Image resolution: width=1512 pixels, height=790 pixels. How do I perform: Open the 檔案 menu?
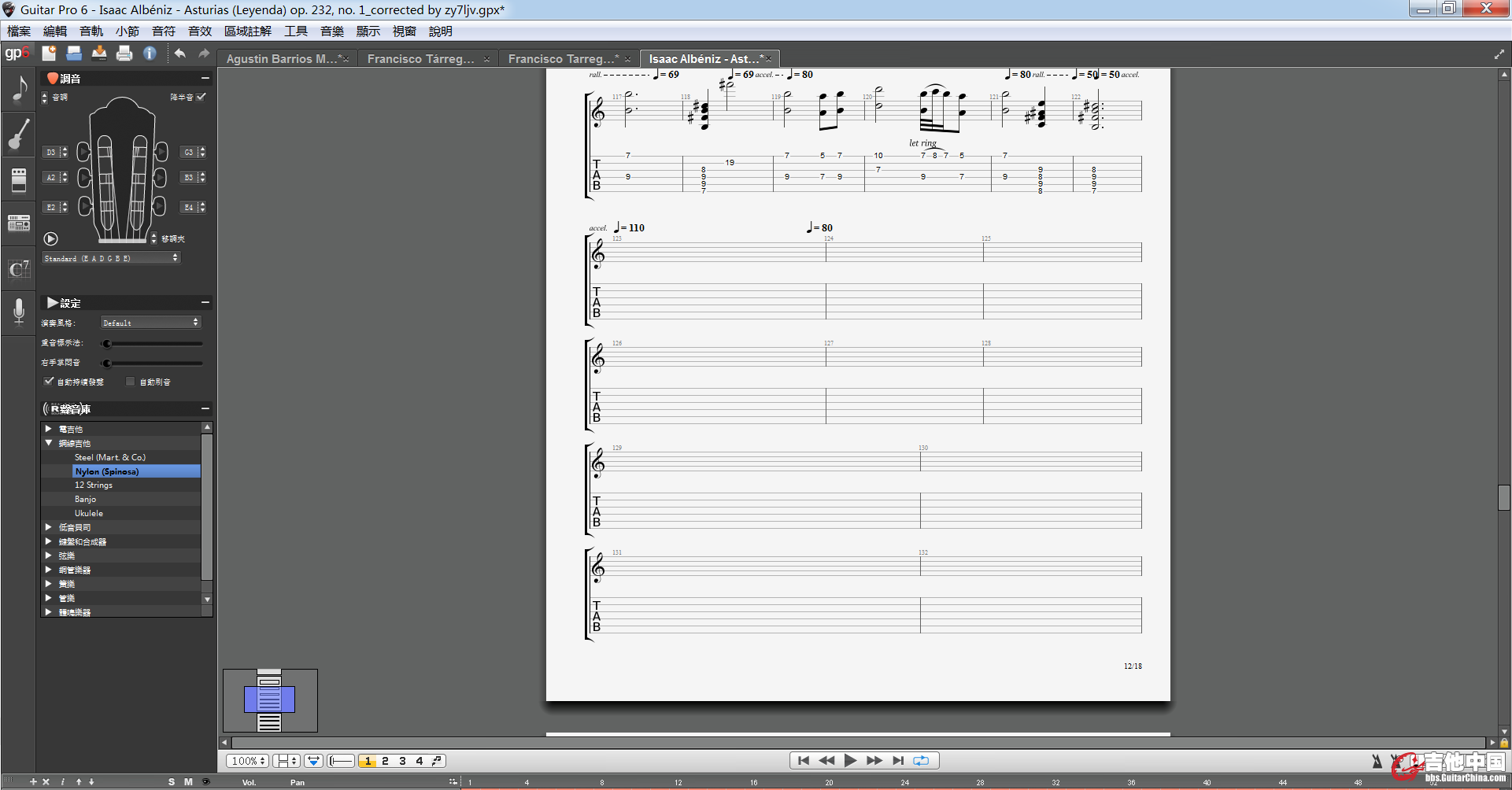click(19, 31)
